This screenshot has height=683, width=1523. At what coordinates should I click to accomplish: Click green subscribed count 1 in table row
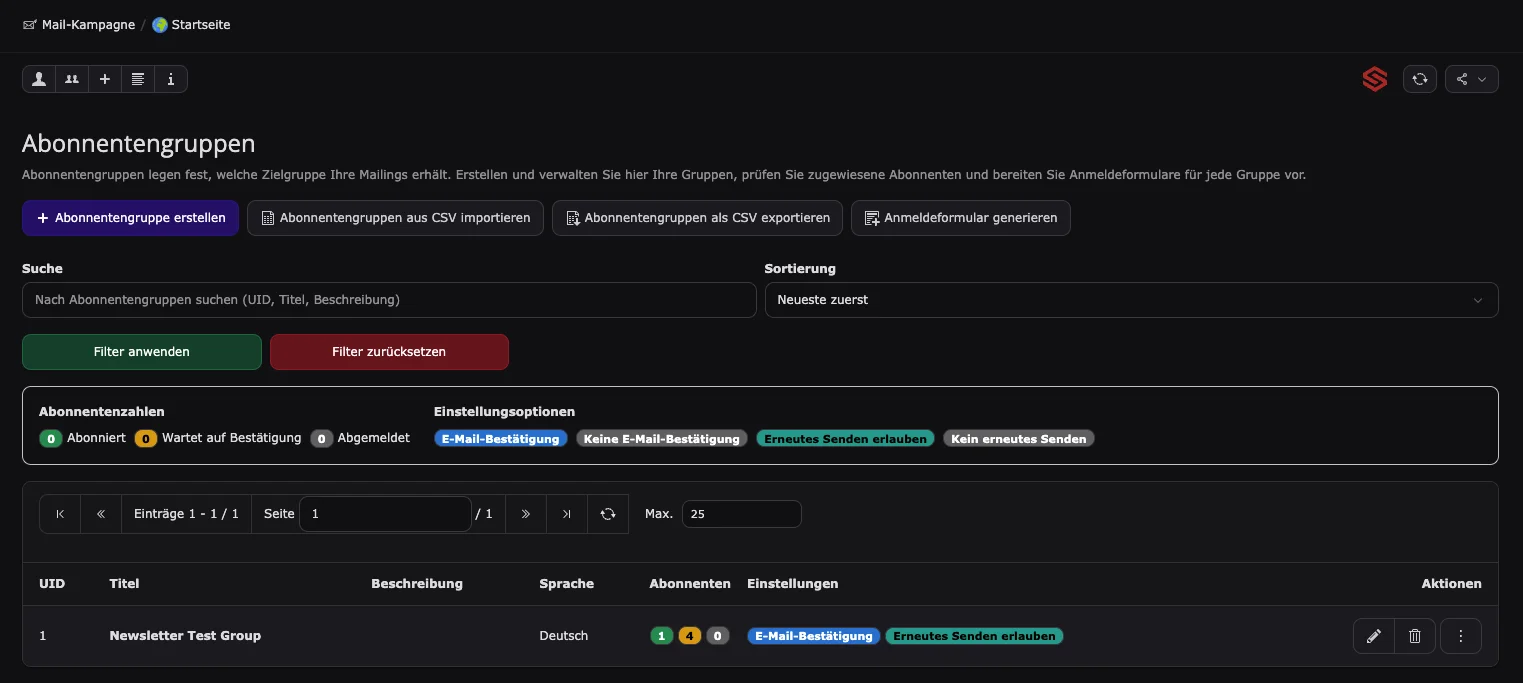pos(661,636)
